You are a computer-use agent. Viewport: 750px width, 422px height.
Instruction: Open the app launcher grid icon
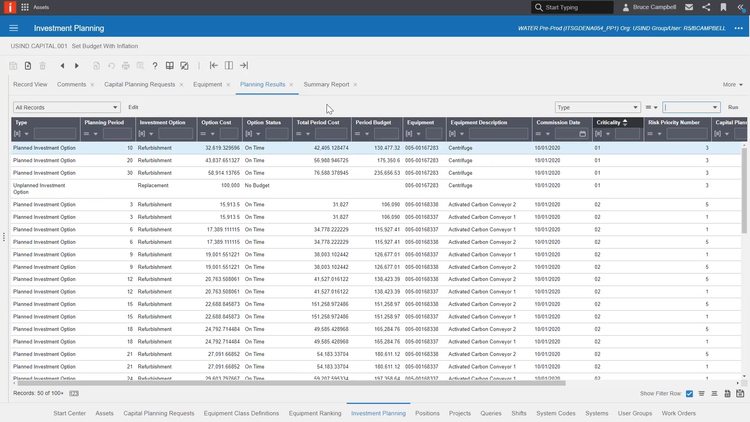click(x=25, y=7)
